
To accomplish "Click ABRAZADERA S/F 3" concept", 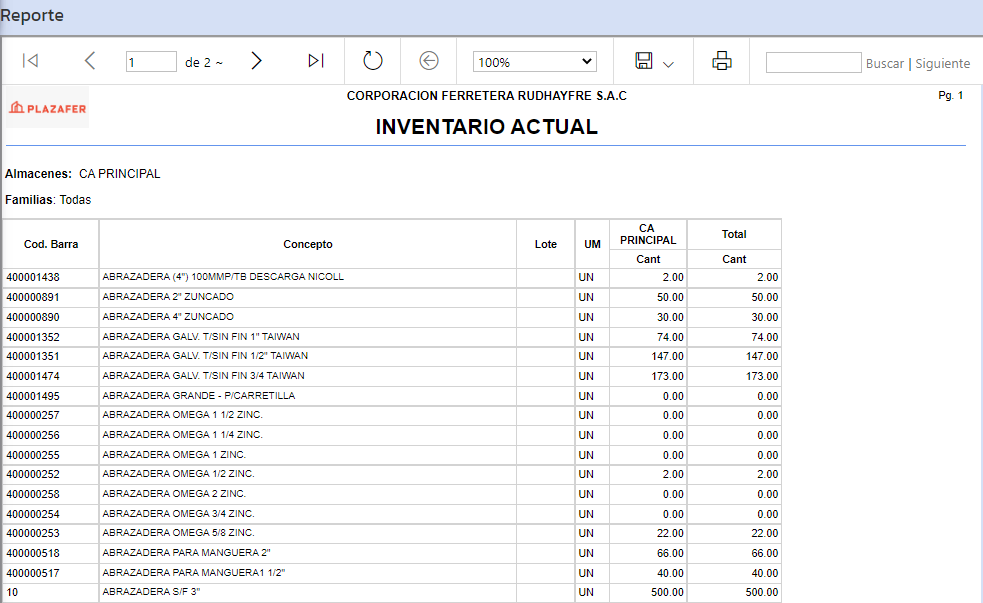I will (151, 591).
